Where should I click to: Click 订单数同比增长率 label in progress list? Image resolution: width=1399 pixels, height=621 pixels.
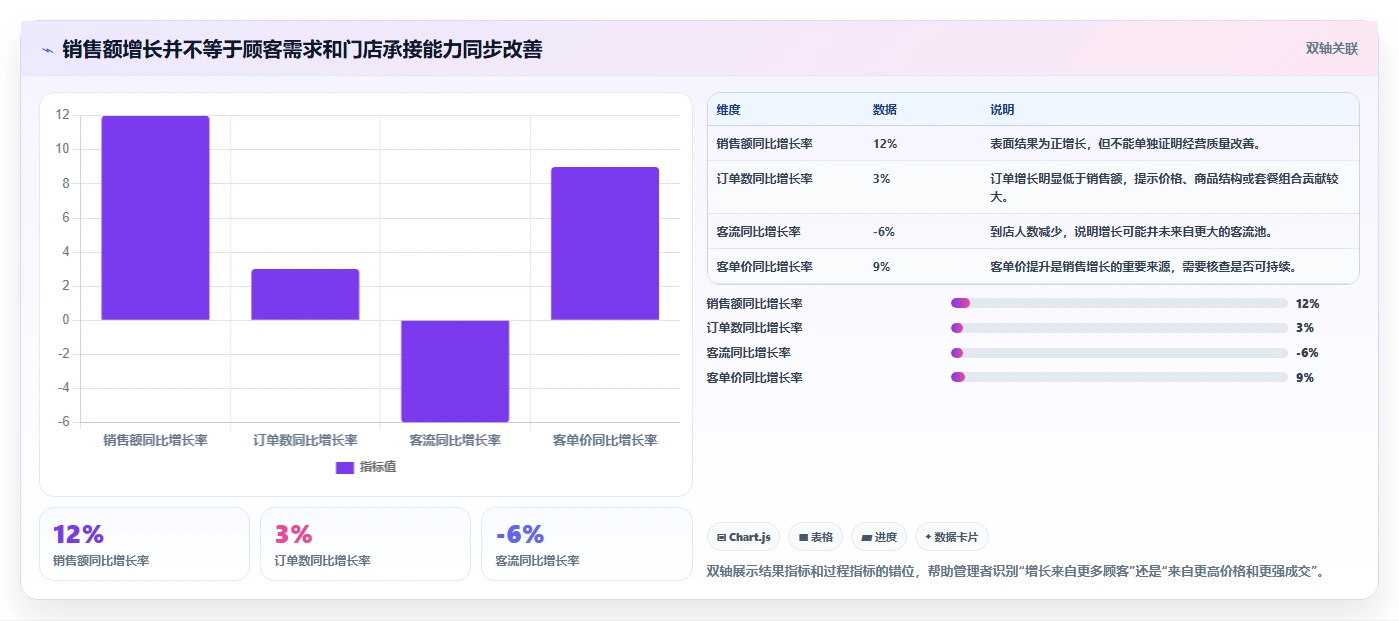(754, 328)
